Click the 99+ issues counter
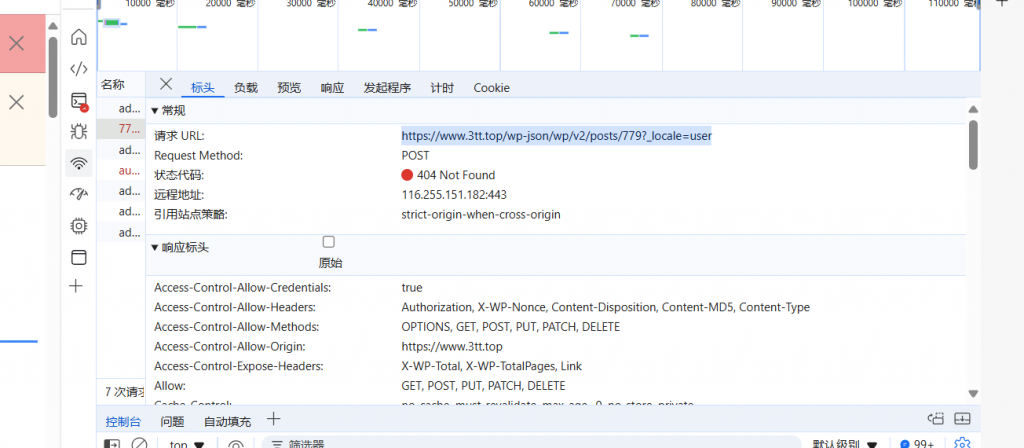Image resolution: width=1024 pixels, height=448 pixels. point(918,444)
